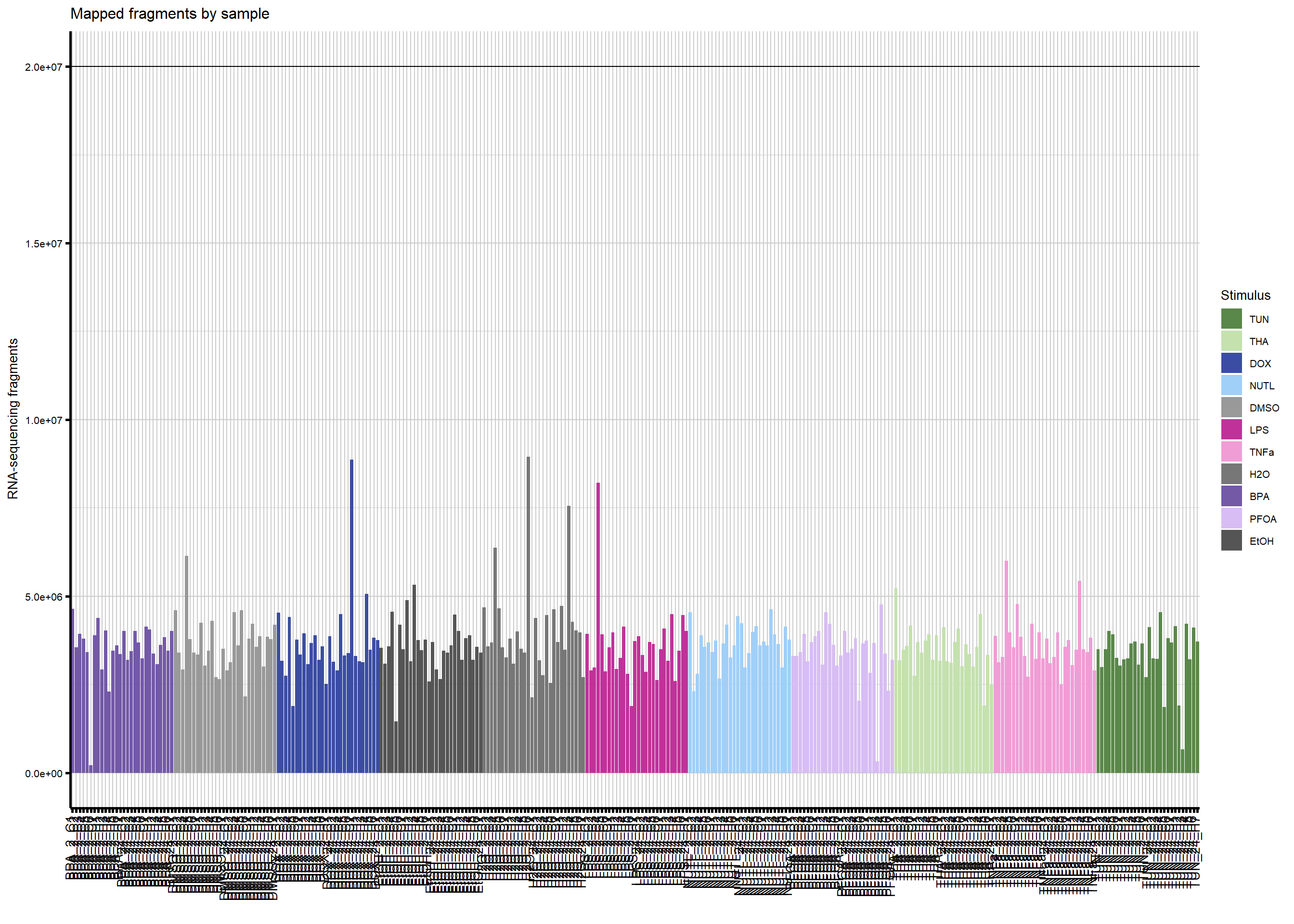
Task: Click the TNFa pink legend swatch
Action: point(1231,452)
